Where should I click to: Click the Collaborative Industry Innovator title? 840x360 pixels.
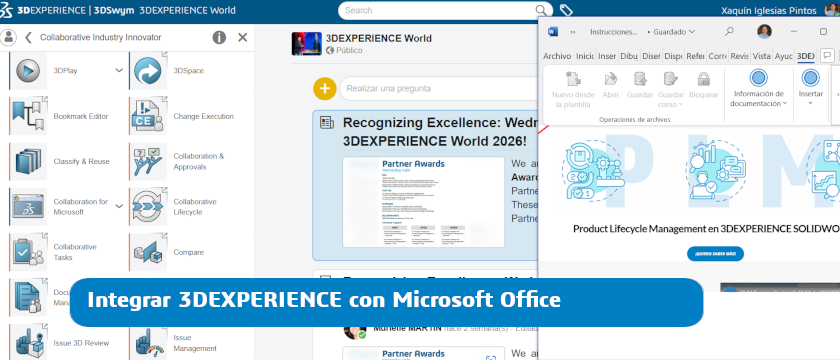point(101,38)
